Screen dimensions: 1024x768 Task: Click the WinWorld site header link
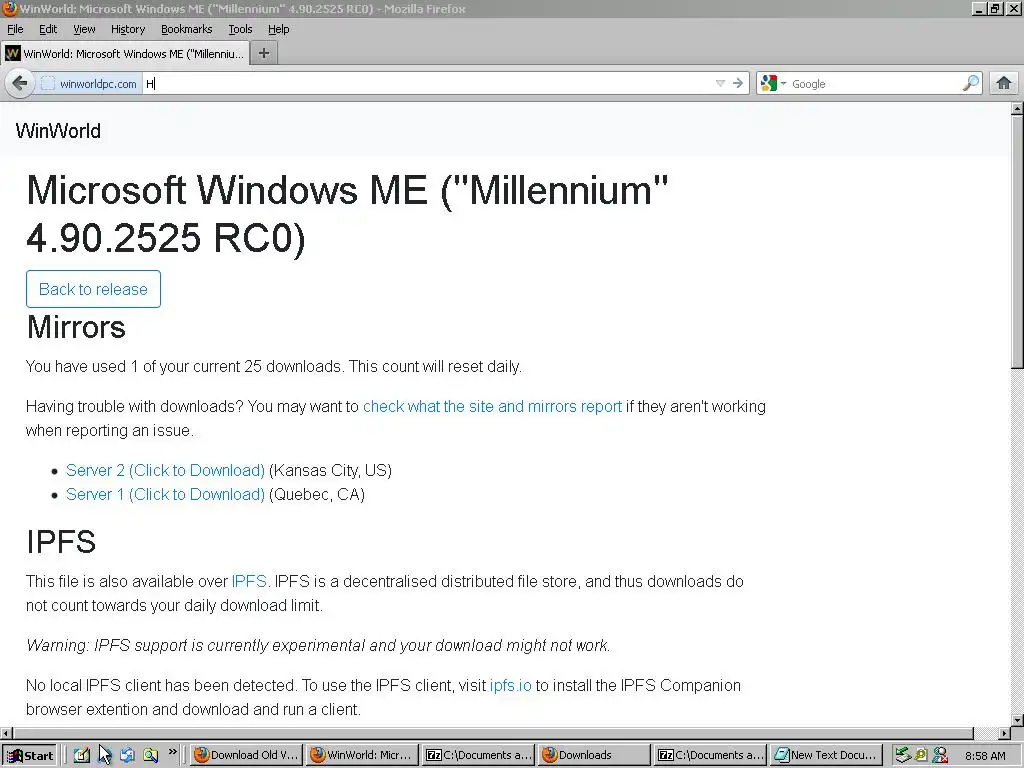[x=58, y=131]
